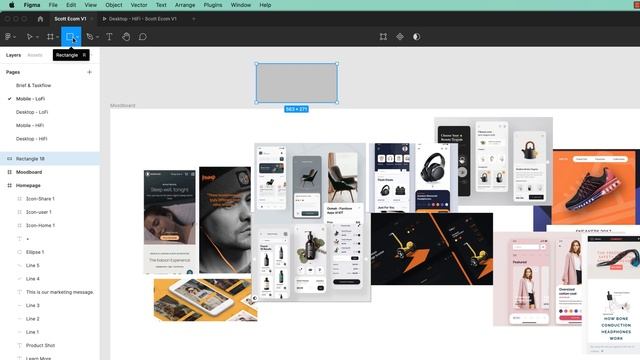Image resolution: width=640 pixels, height=360 pixels.
Task: Select the Line 1 layer
Action: pos(50,332)
